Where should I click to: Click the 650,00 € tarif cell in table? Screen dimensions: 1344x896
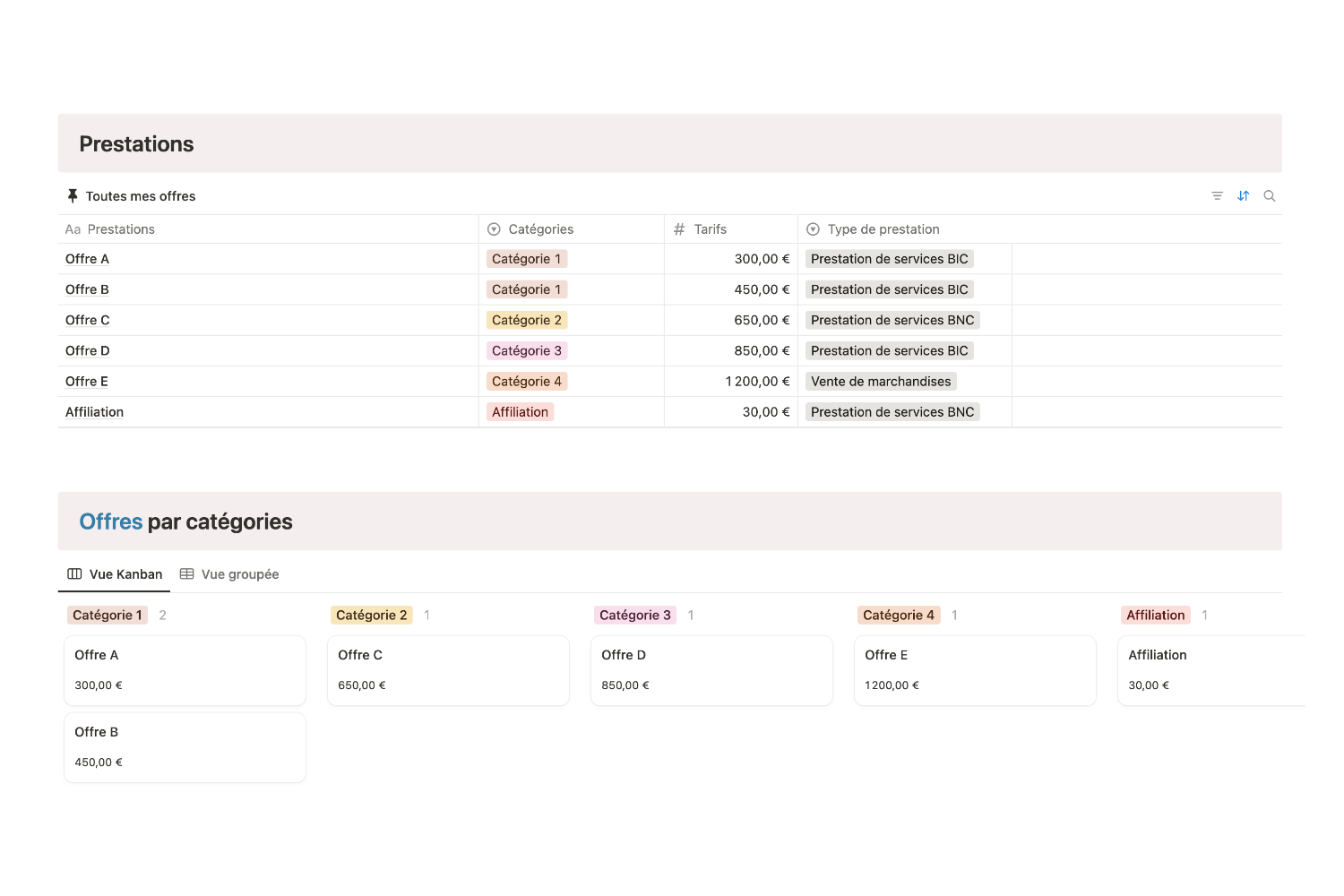tap(731, 320)
